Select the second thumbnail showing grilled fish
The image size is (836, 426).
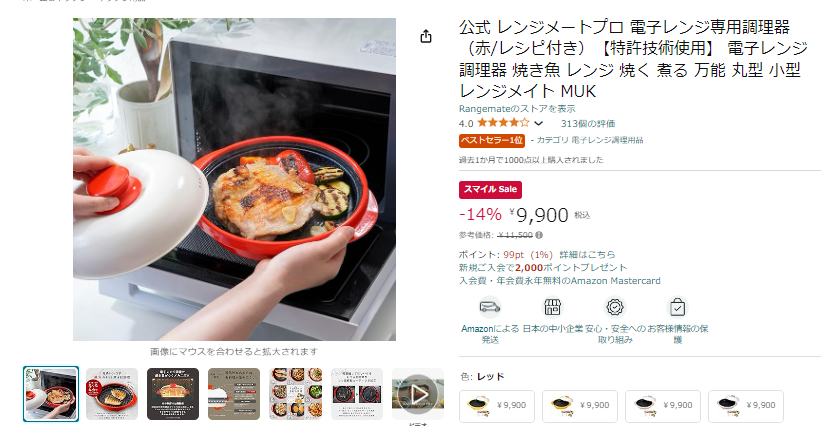coord(112,393)
